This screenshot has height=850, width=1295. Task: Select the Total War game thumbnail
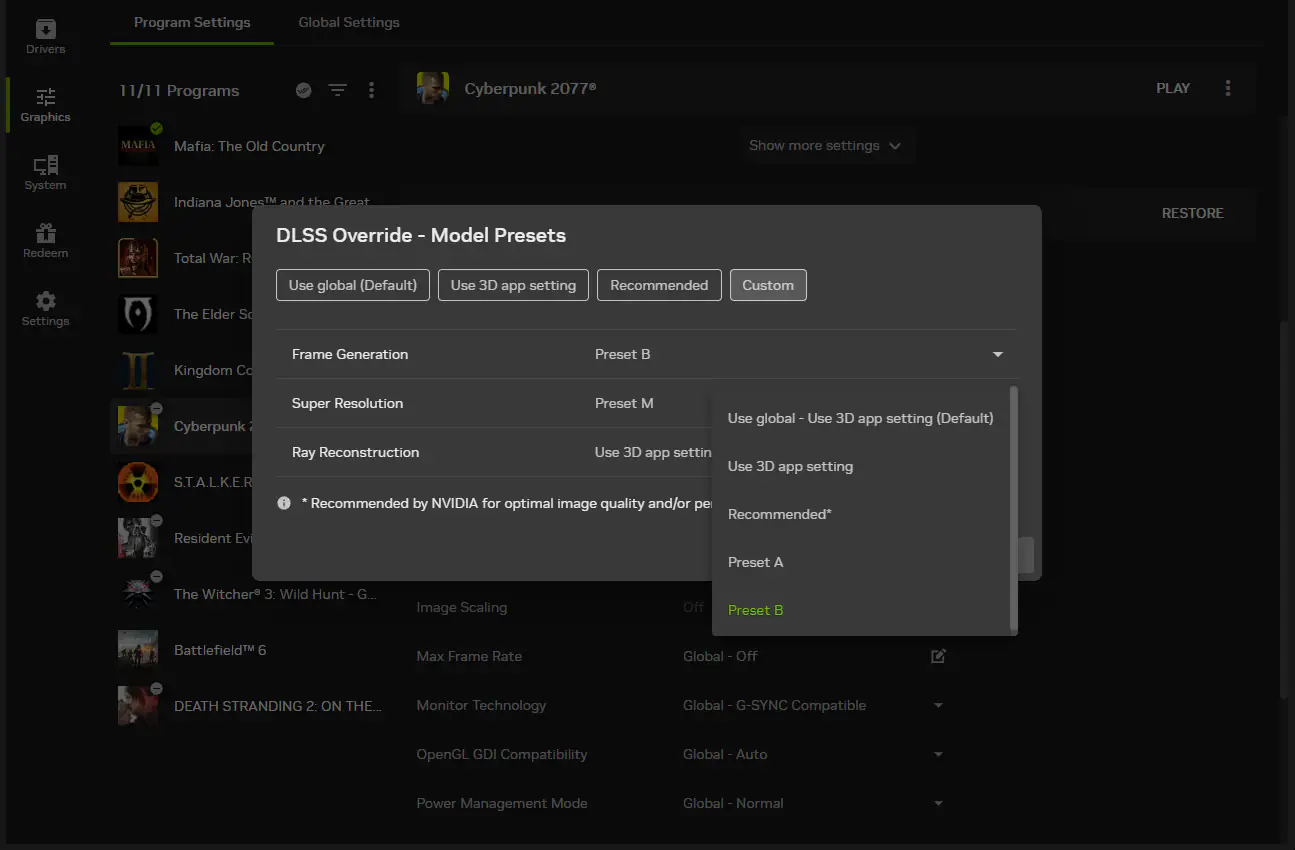point(138,258)
